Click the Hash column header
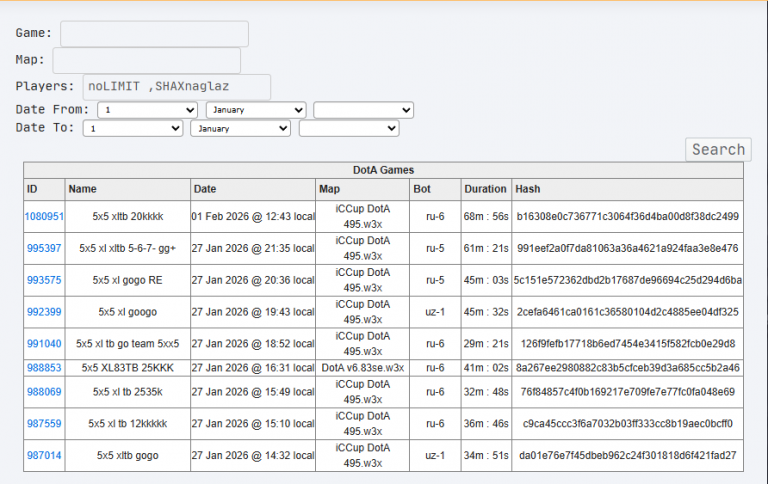This screenshot has width=768, height=484. pyautogui.click(x=627, y=189)
